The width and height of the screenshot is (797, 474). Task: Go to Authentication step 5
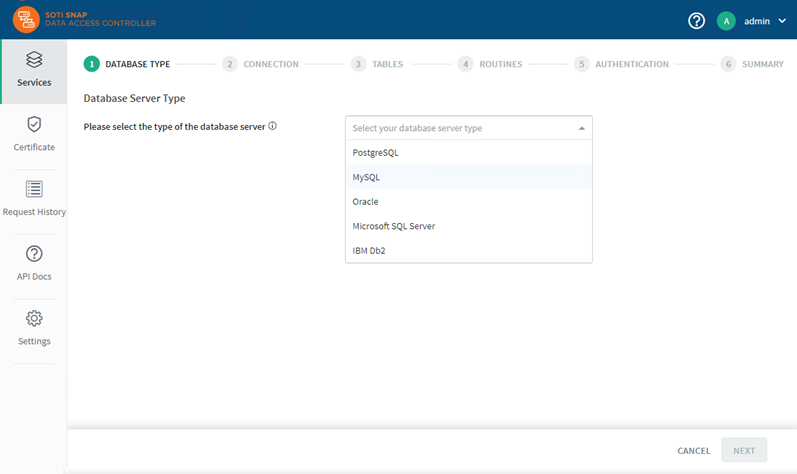621,64
